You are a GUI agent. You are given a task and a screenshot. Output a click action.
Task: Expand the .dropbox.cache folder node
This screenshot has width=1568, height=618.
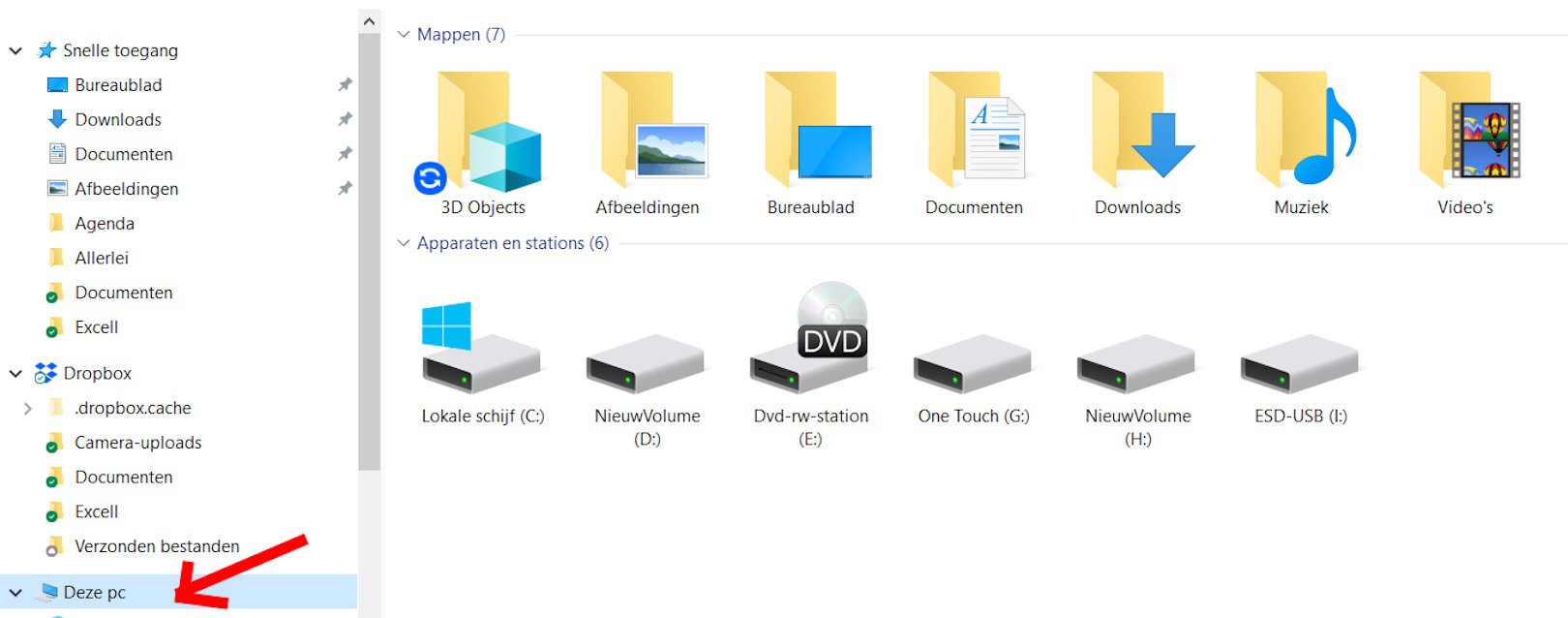click(x=27, y=408)
